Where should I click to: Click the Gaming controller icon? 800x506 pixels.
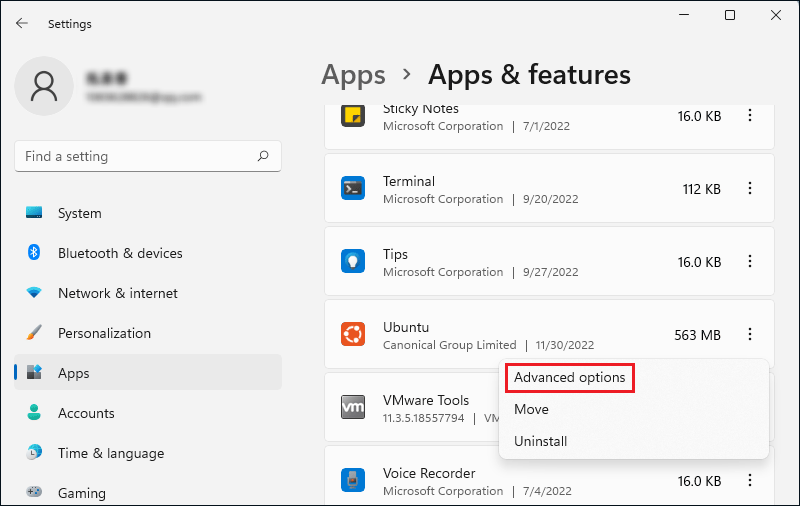pos(34,492)
